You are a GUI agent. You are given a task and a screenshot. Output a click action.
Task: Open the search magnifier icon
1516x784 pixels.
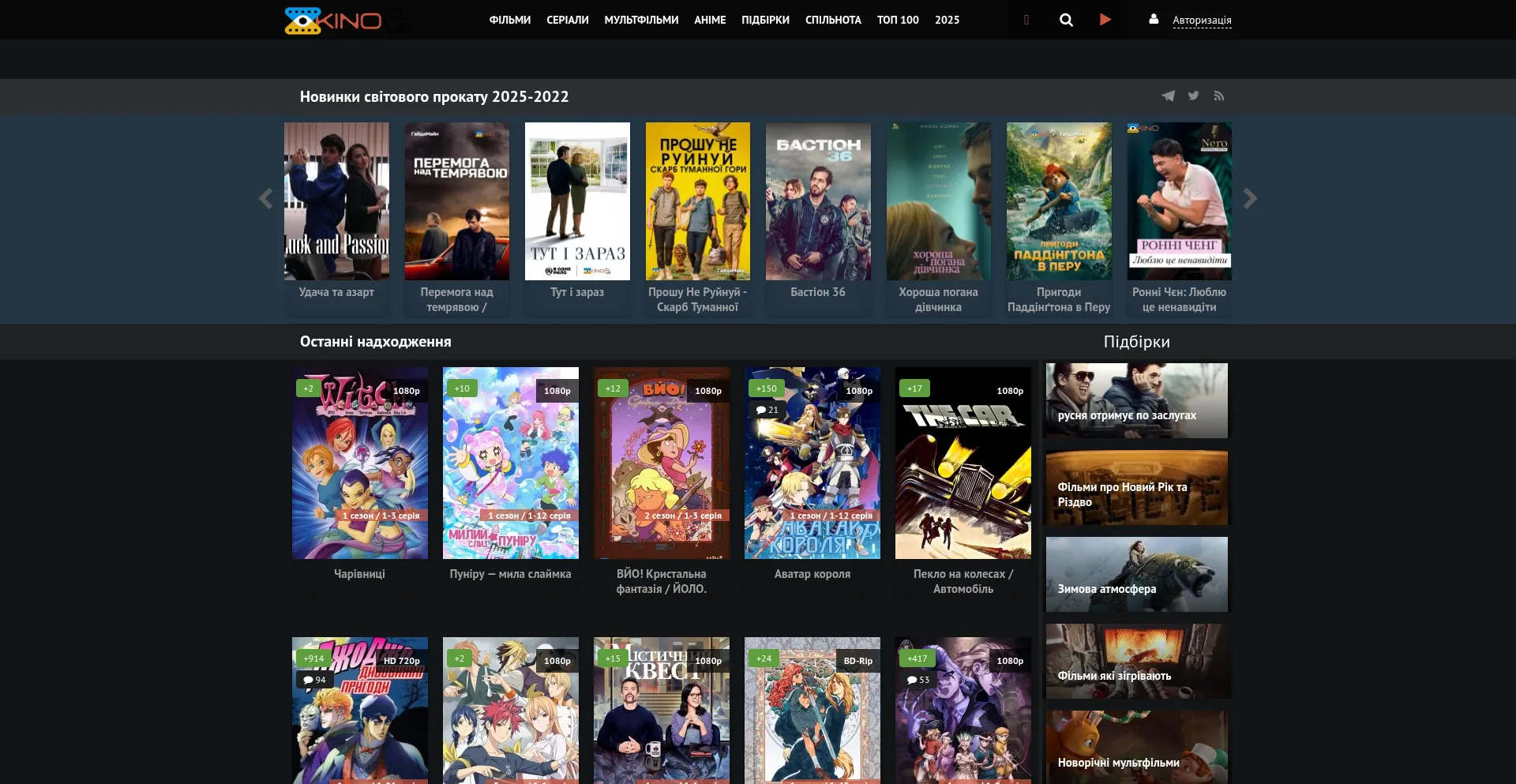point(1066,20)
